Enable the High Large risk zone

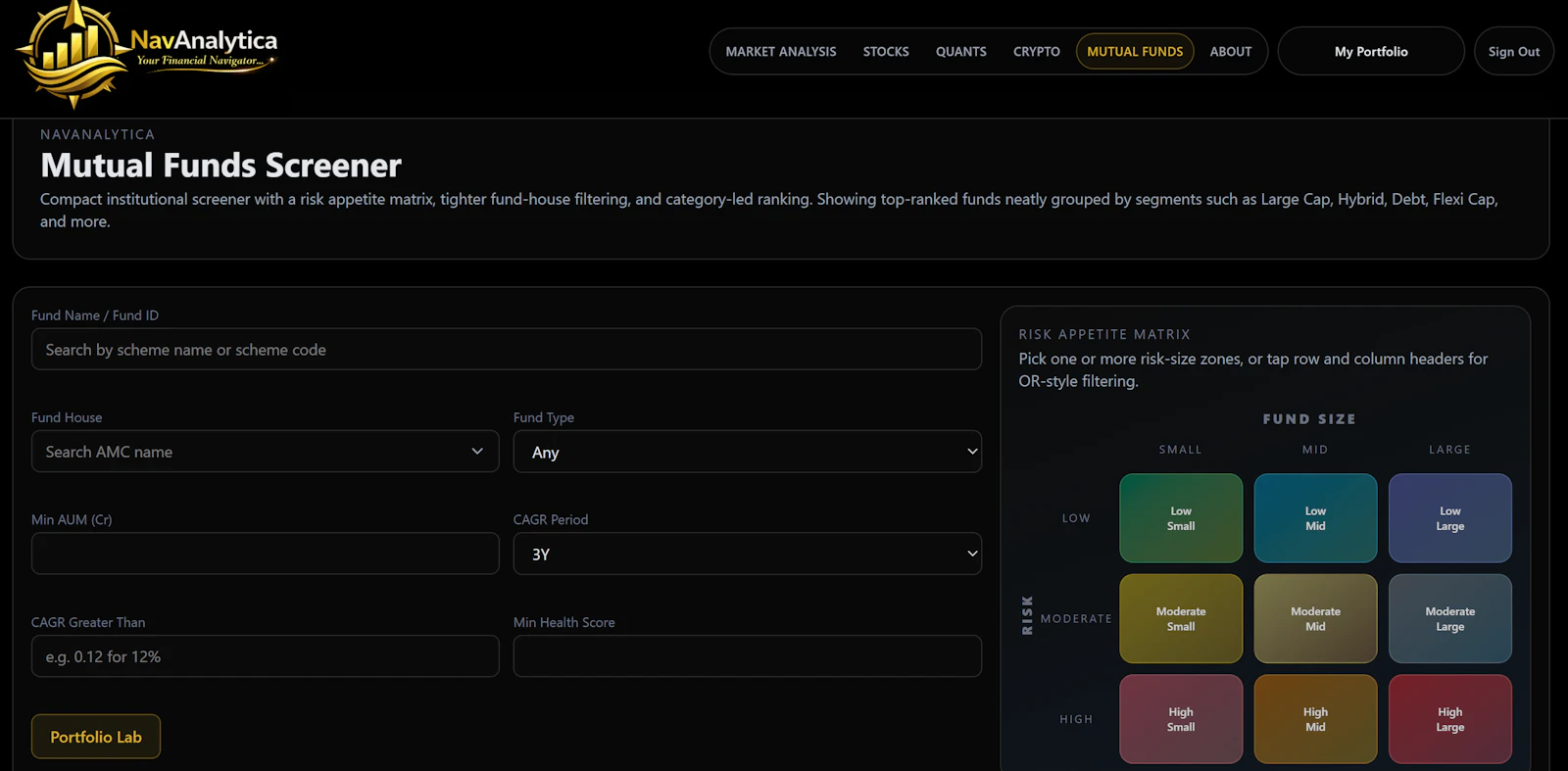tap(1450, 719)
